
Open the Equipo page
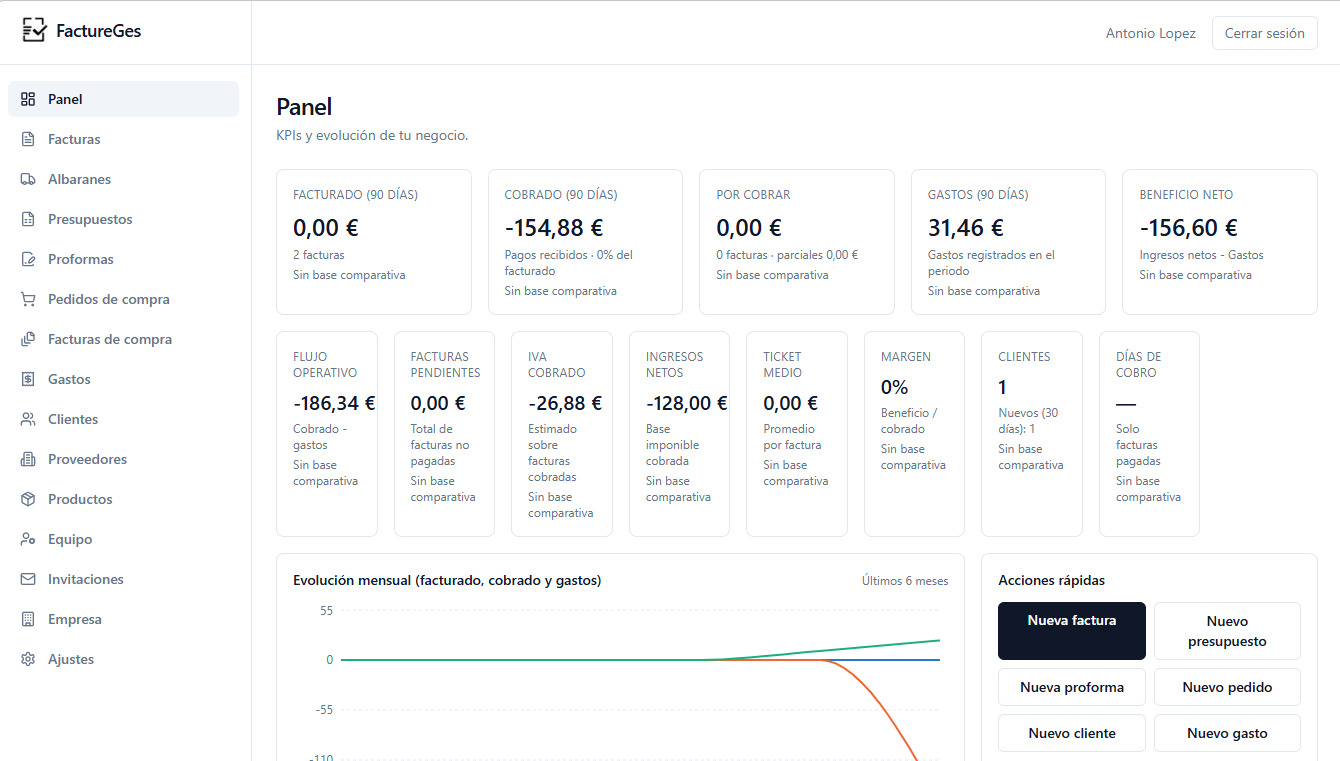point(123,539)
